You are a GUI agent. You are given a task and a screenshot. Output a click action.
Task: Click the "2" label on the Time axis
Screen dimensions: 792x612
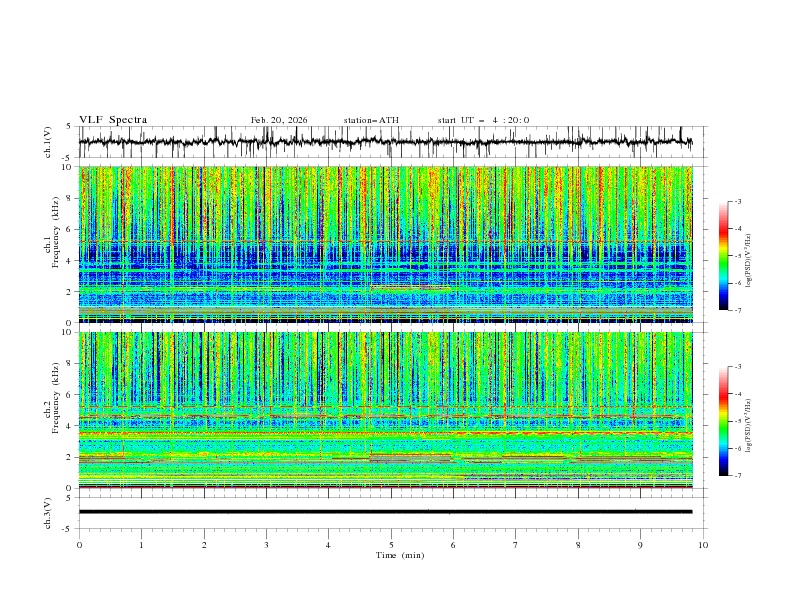tap(204, 545)
